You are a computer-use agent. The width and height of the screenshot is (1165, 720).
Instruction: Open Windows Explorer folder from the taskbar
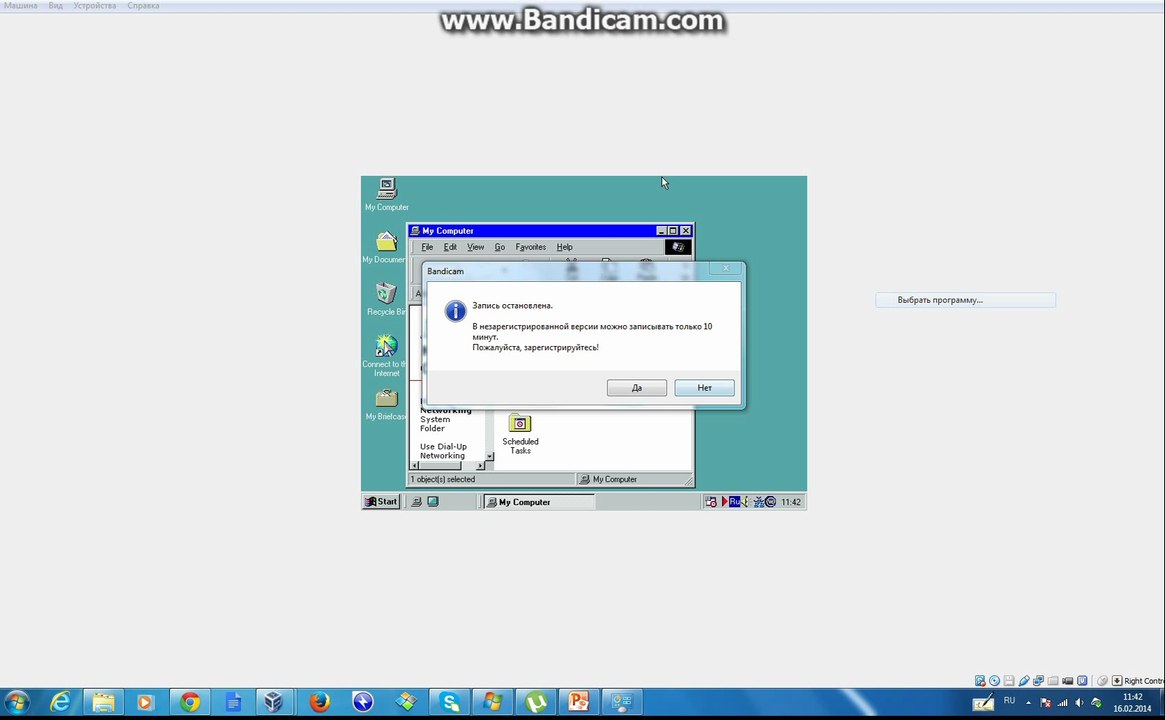103,701
